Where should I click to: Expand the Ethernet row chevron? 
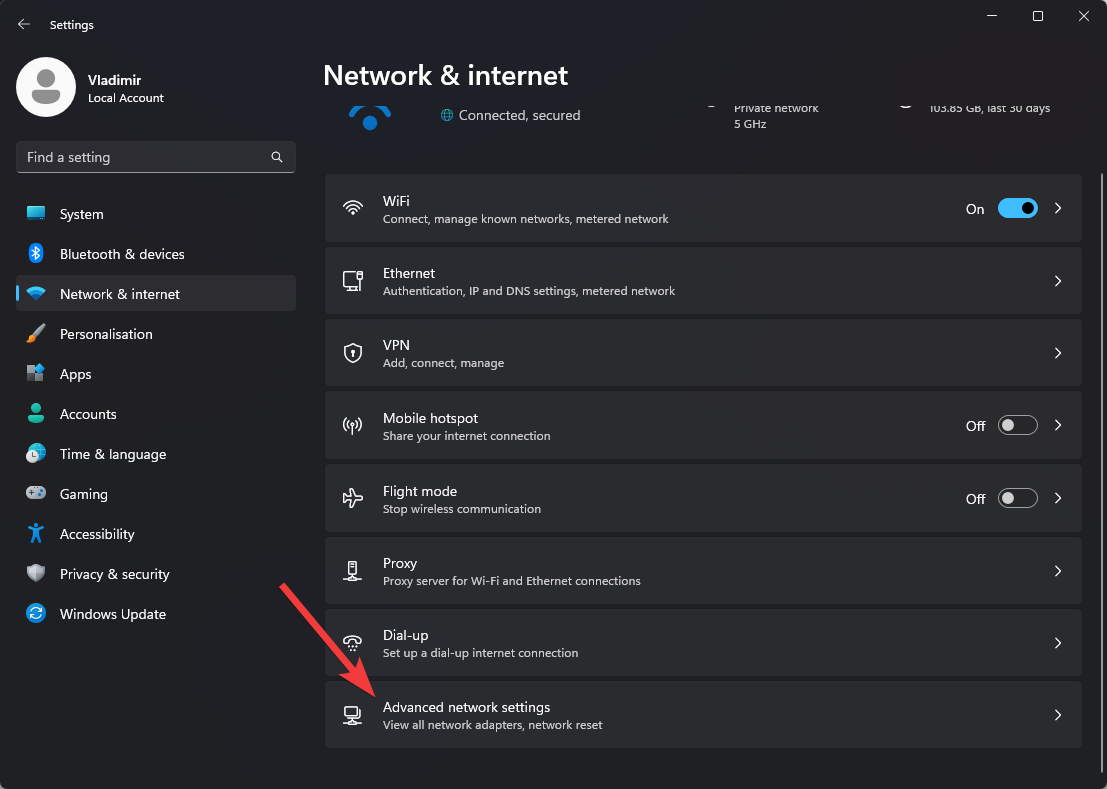coord(1058,281)
